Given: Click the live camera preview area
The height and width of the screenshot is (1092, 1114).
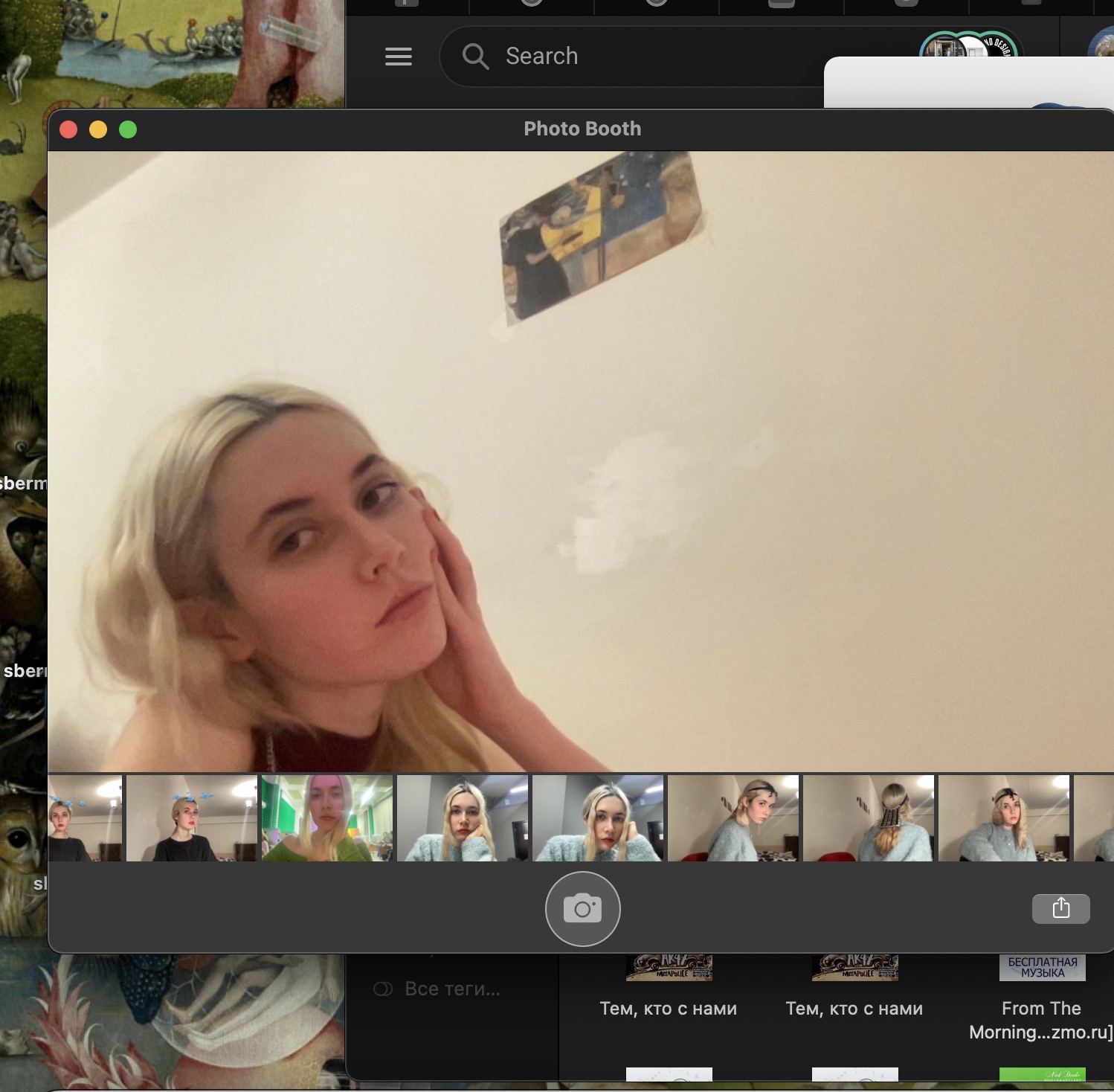Looking at the screenshot, I should pos(580,461).
